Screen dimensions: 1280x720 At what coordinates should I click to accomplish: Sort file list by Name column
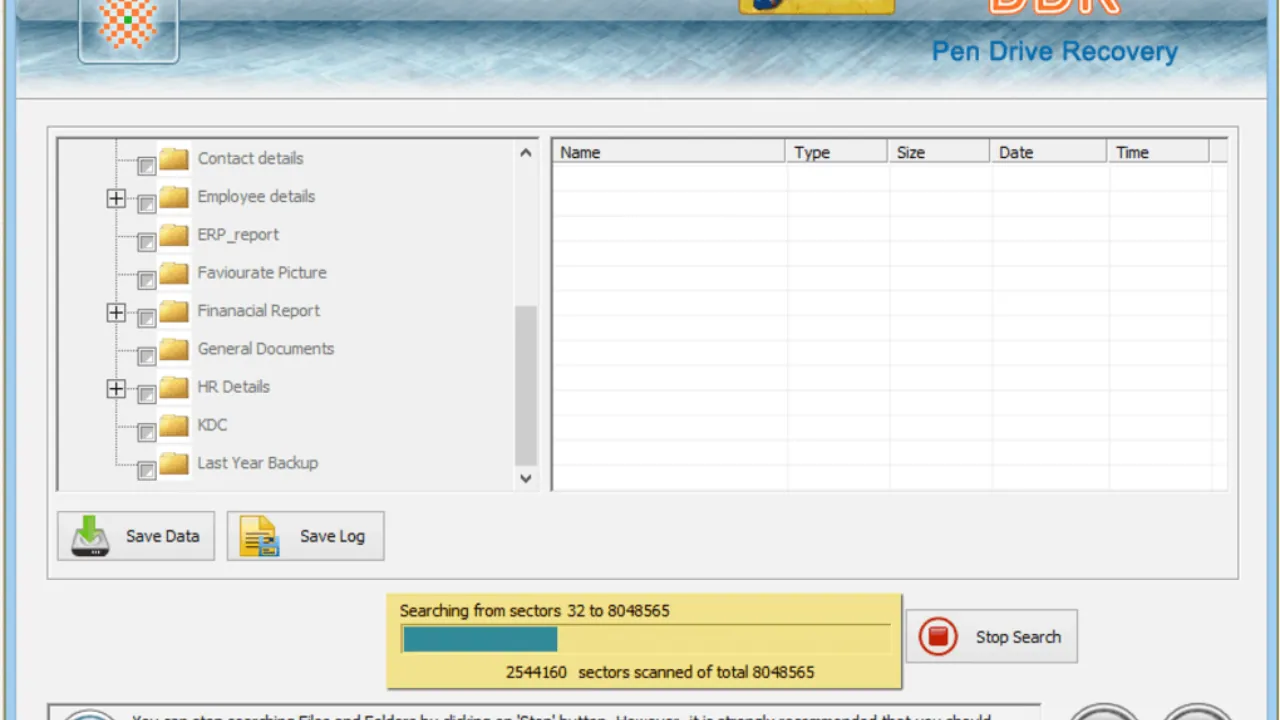coord(669,152)
